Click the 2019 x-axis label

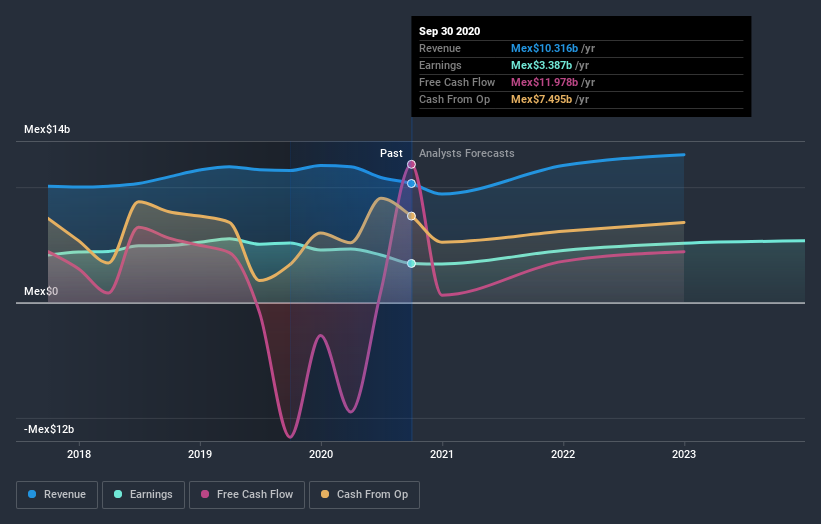[x=200, y=454]
